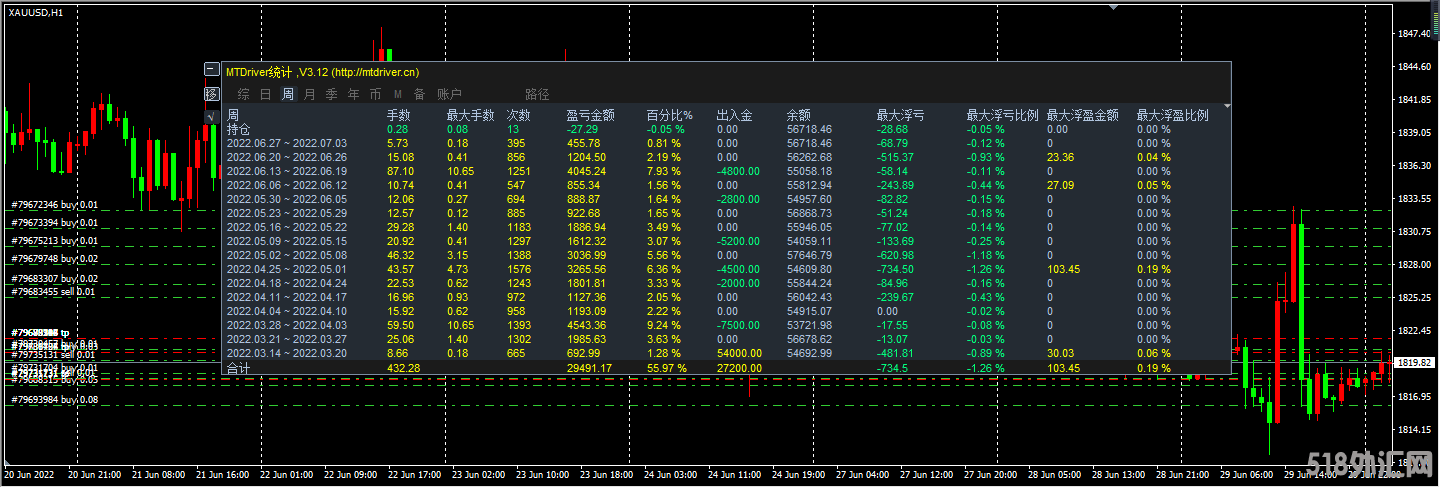
Task: Open the 月 monthly tab
Action: tap(310, 94)
